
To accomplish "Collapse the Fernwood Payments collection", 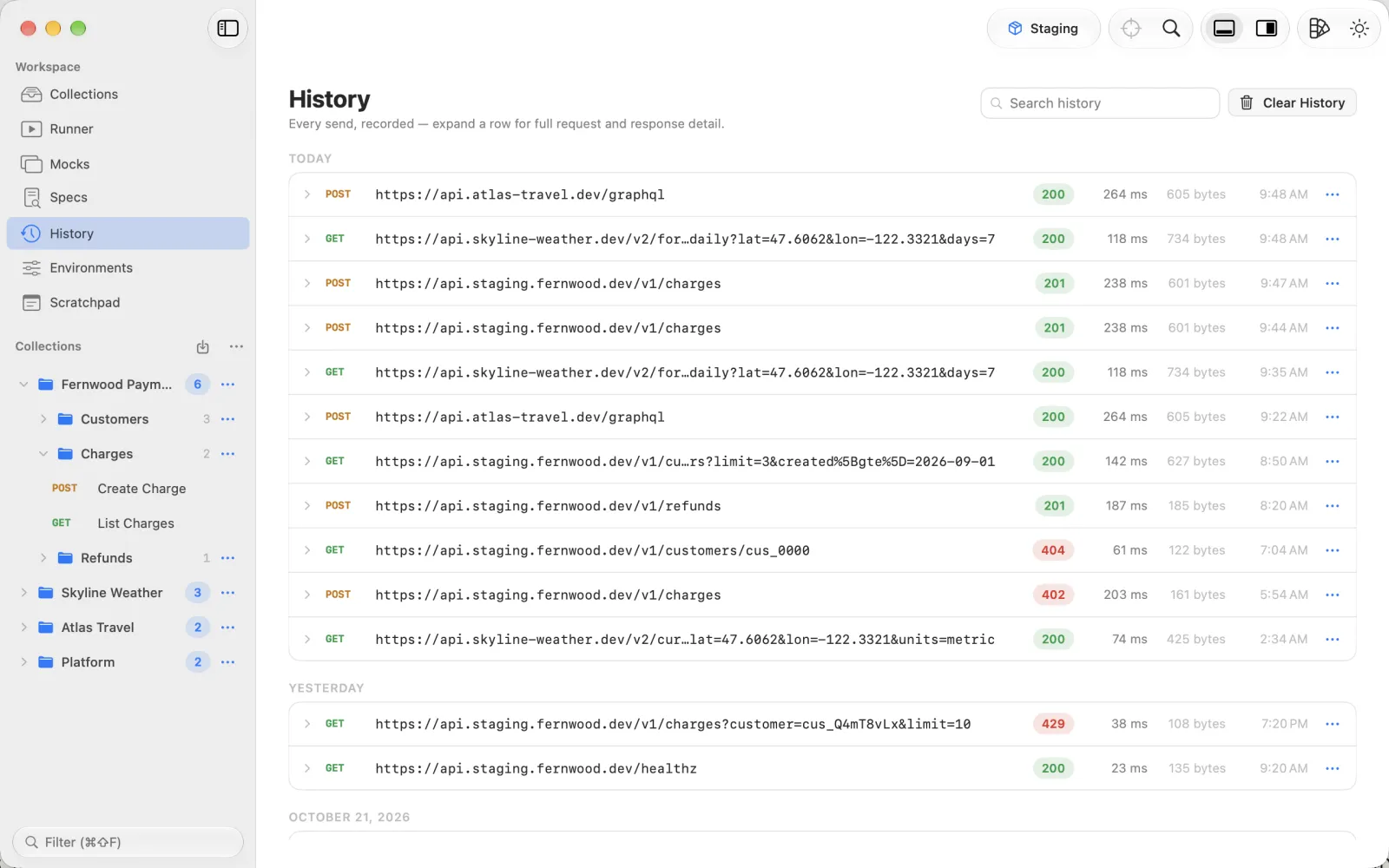I will [x=23, y=385].
